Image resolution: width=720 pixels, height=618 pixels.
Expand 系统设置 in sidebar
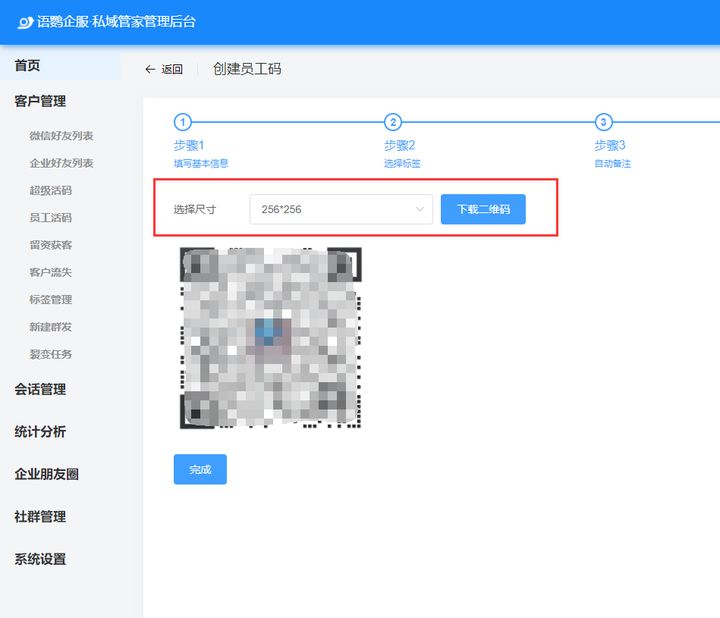[x=40, y=559]
